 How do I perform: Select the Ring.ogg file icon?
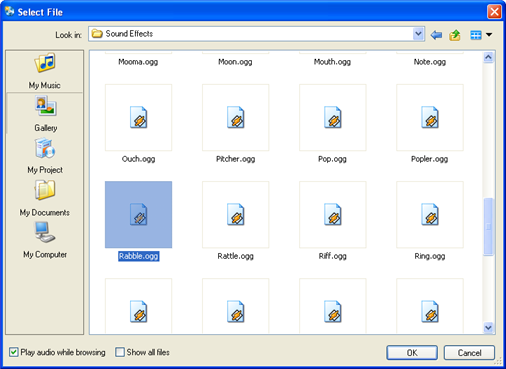coord(430,215)
